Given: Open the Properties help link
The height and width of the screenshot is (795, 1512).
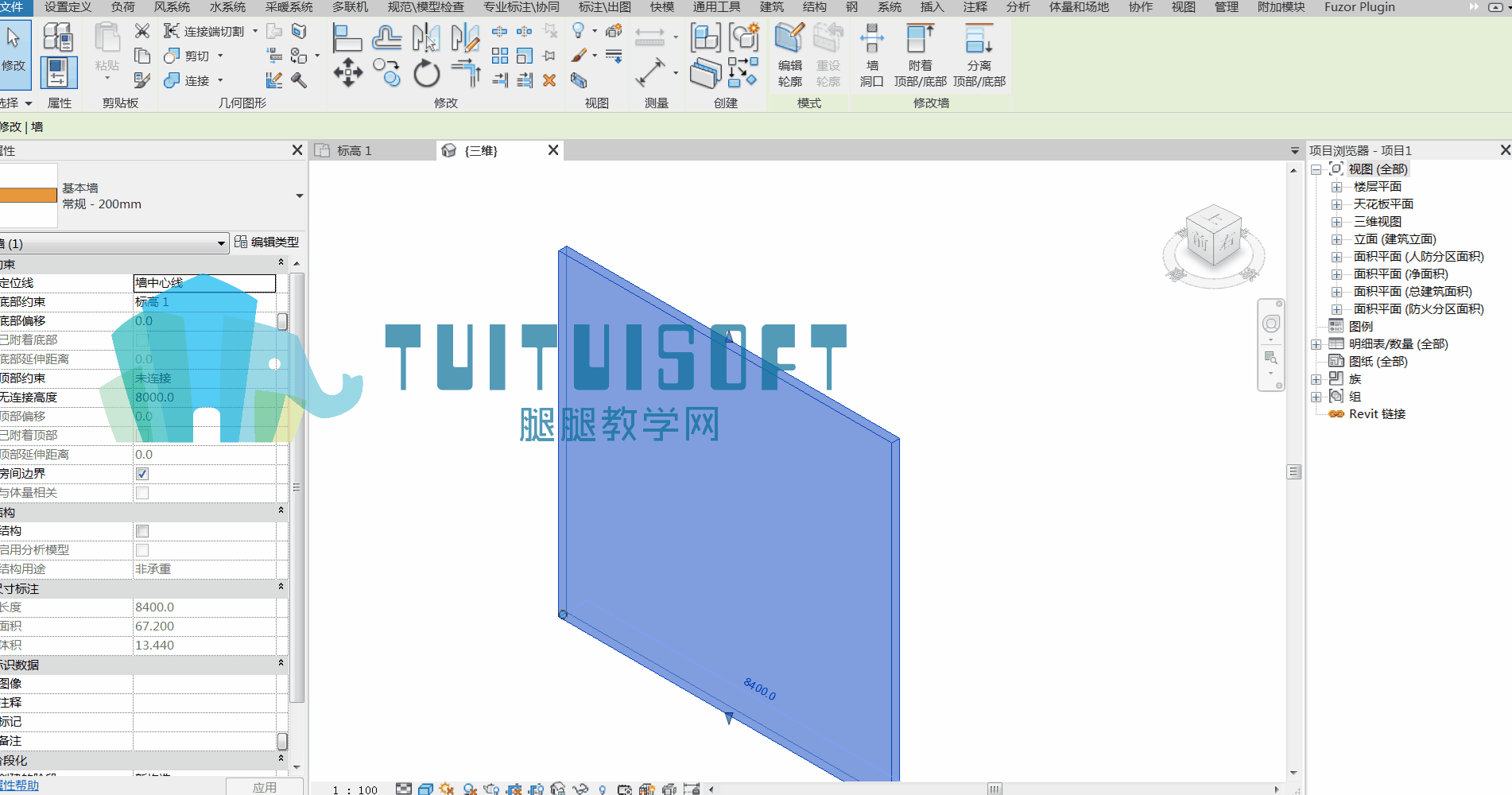Looking at the screenshot, I should 19,785.
